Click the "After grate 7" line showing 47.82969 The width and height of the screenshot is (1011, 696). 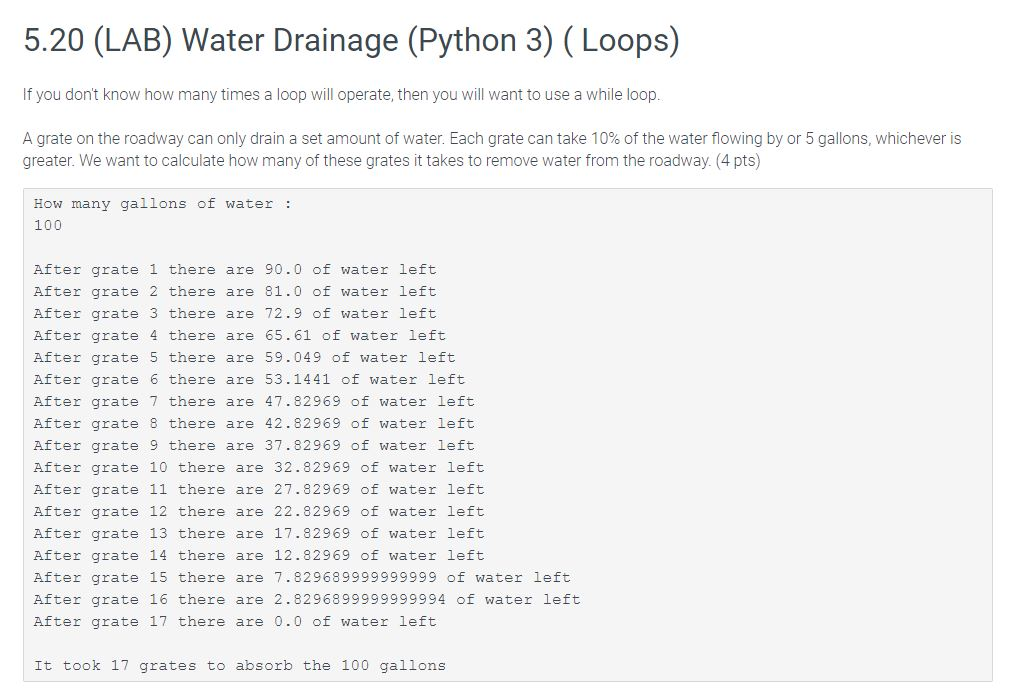[254, 402]
